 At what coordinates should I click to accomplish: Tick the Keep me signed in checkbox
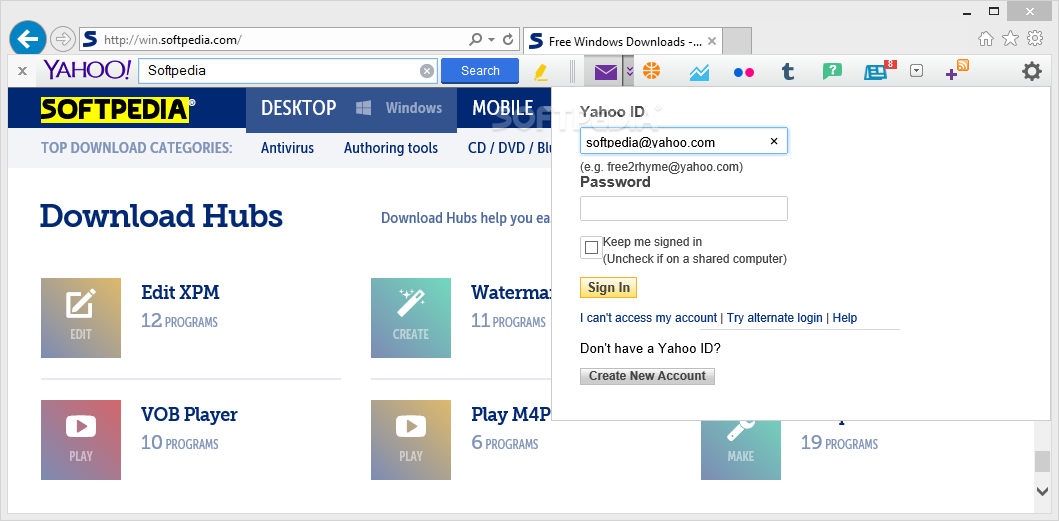coord(591,247)
